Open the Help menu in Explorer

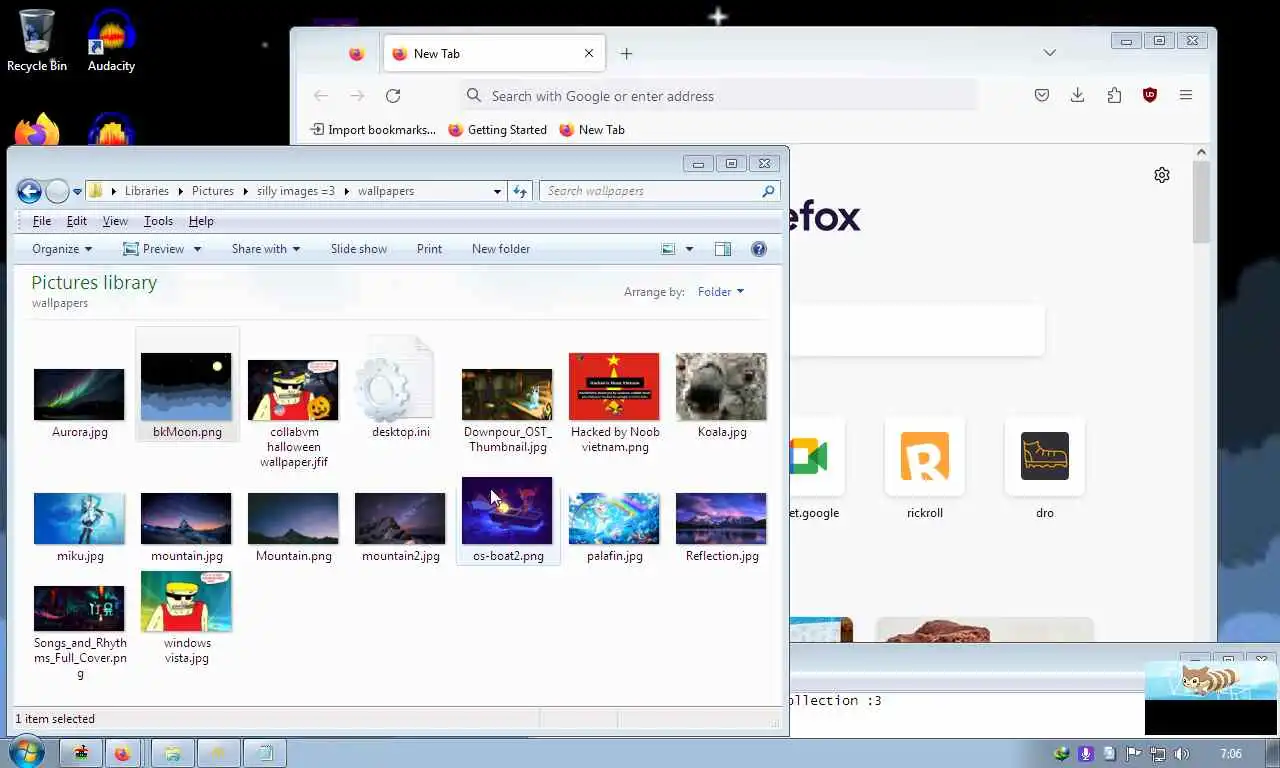coord(201,221)
